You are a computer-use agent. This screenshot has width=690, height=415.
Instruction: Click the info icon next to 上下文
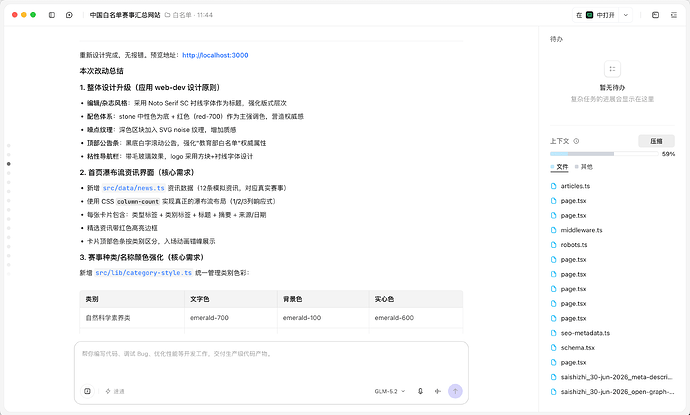click(x=576, y=141)
